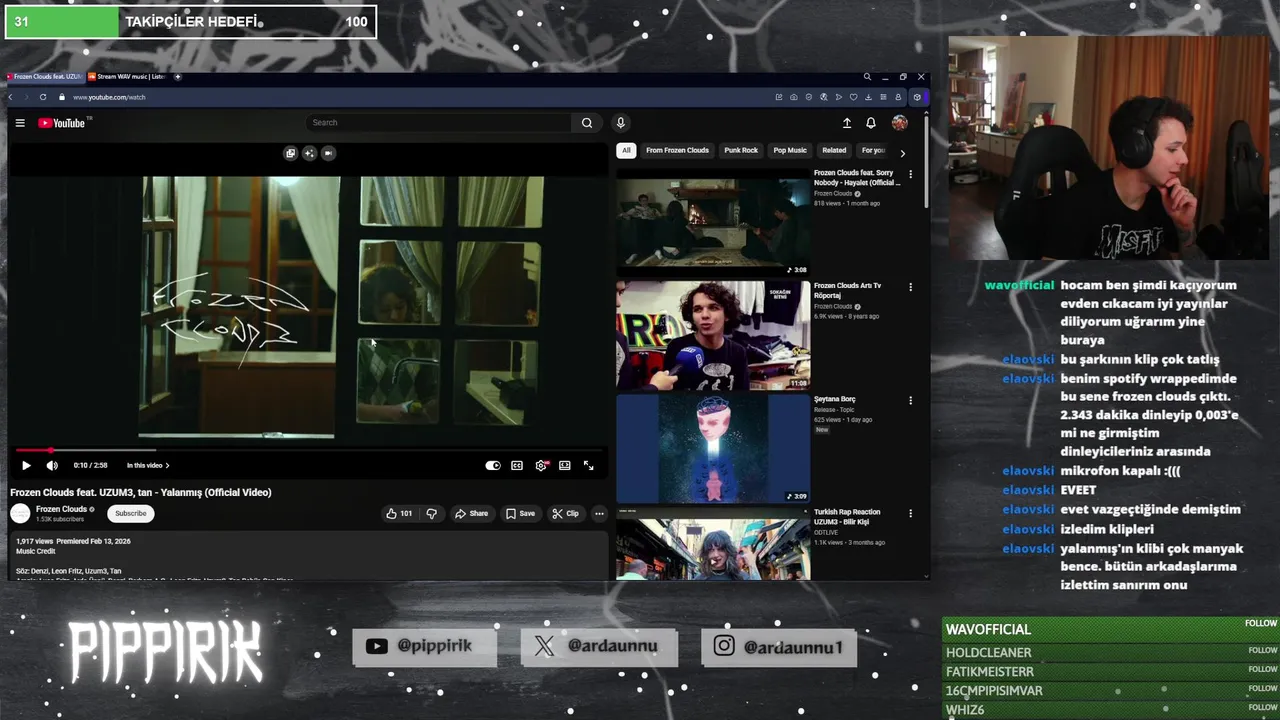The height and width of the screenshot is (720, 1280).
Task: Start voice search with the microphone icon
Action: pos(620,123)
